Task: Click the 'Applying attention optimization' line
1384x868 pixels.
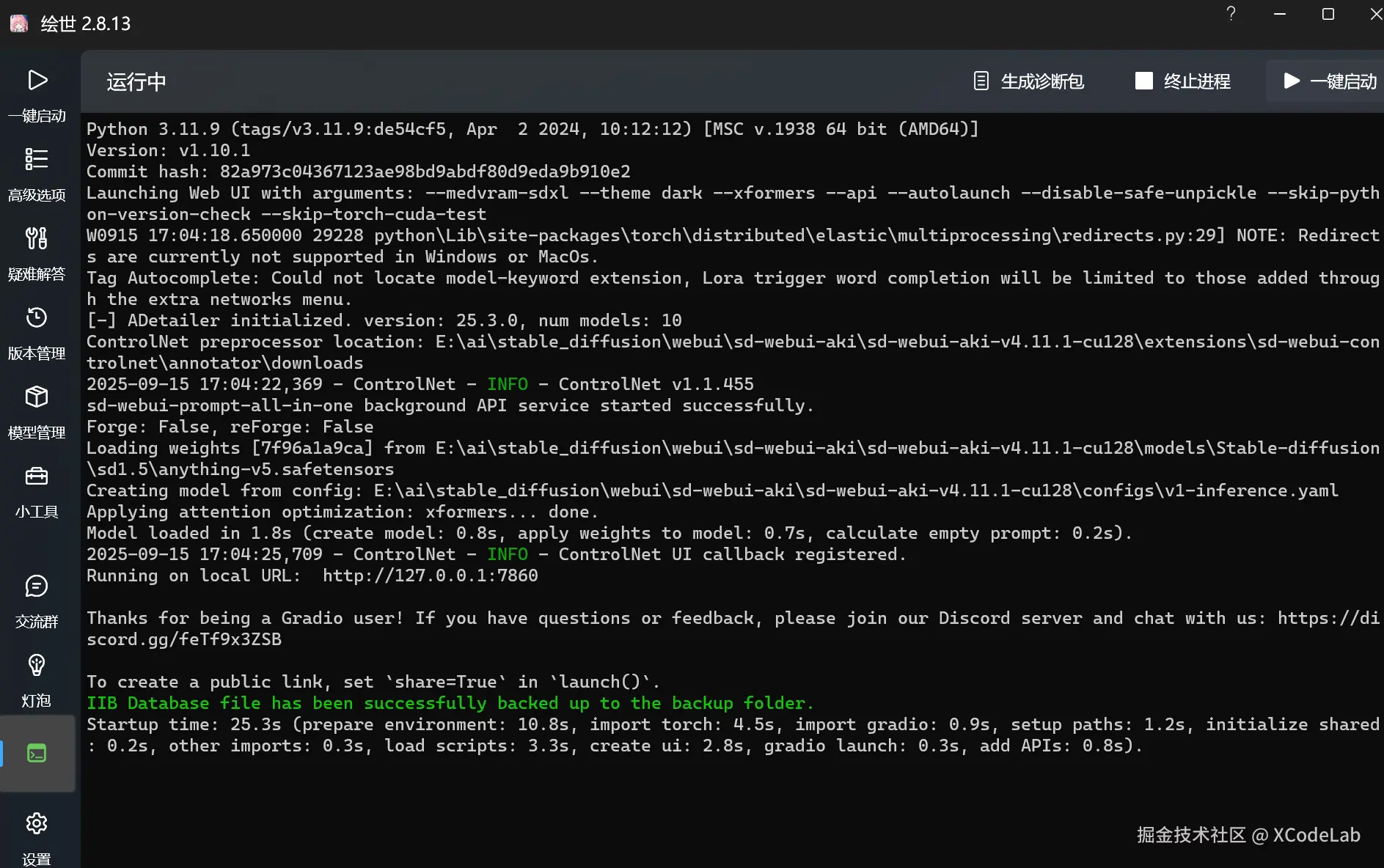Action: (343, 512)
